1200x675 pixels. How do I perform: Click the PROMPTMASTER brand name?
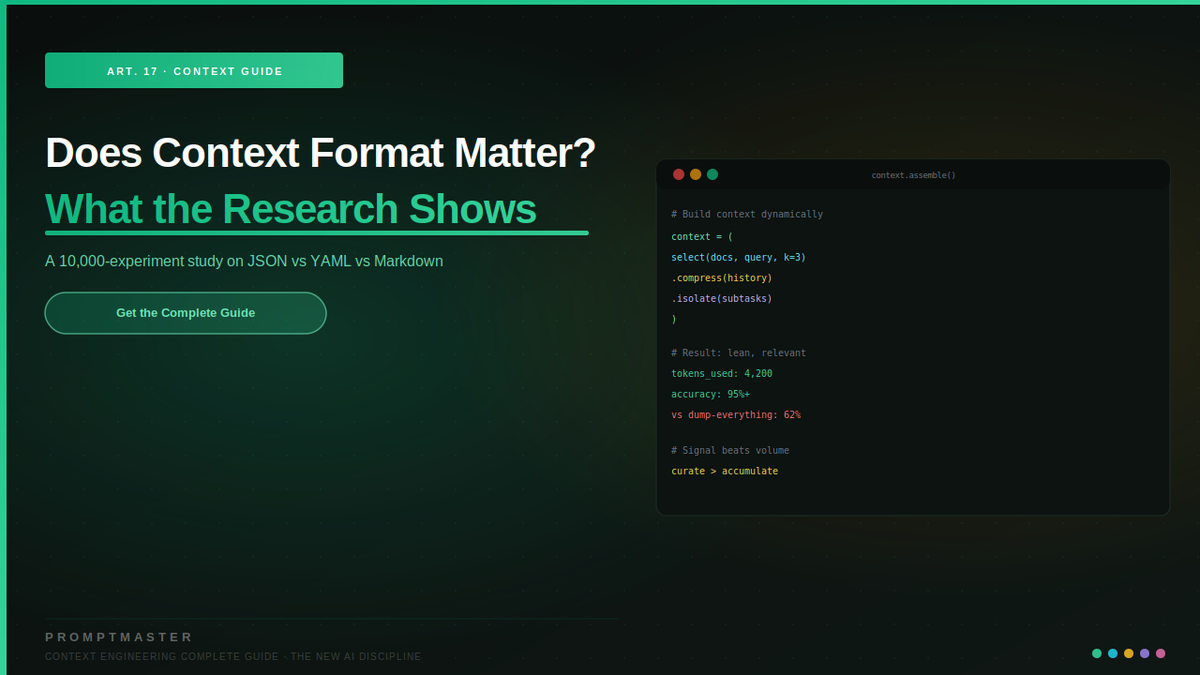[119, 637]
